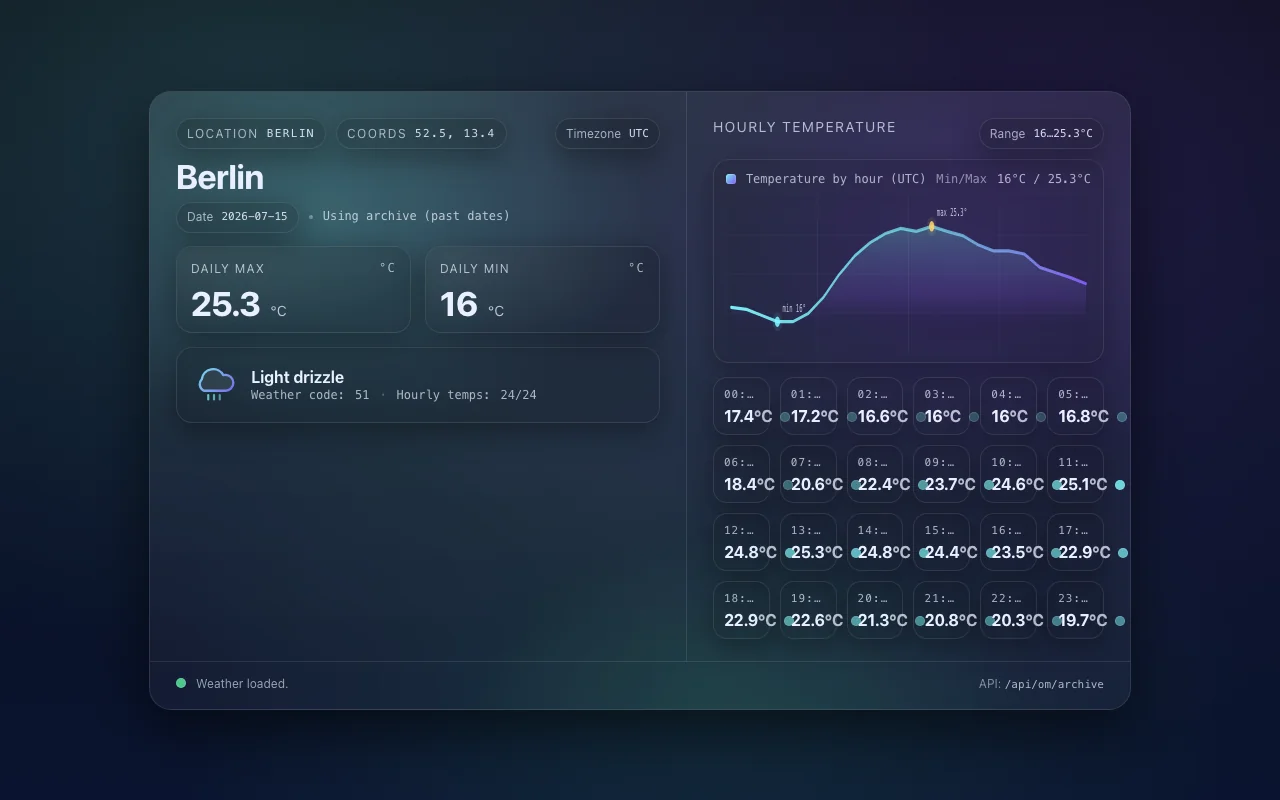Click the dot beside 23: hour card
The width and height of the screenshot is (1280, 800).
point(1120,621)
